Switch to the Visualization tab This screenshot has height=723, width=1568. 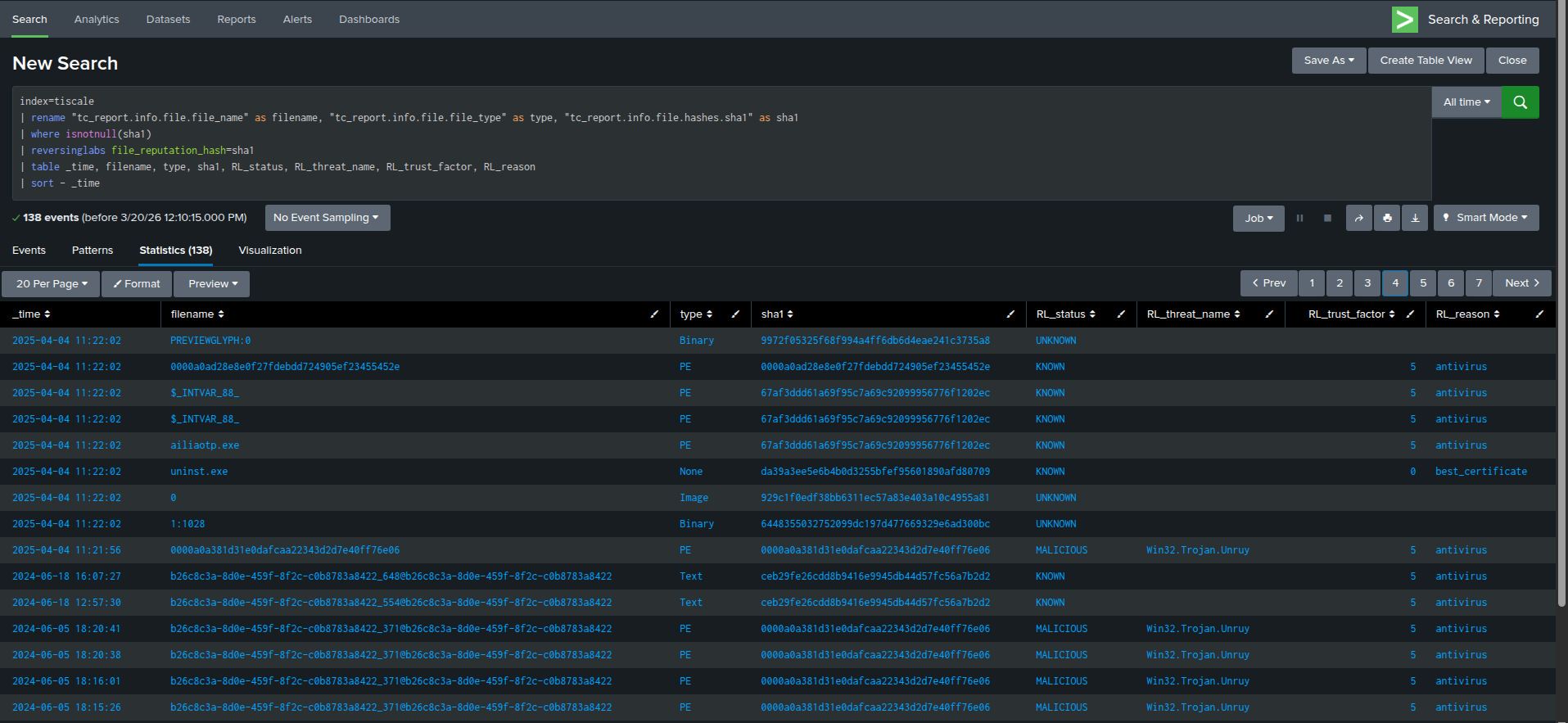[270, 251]
